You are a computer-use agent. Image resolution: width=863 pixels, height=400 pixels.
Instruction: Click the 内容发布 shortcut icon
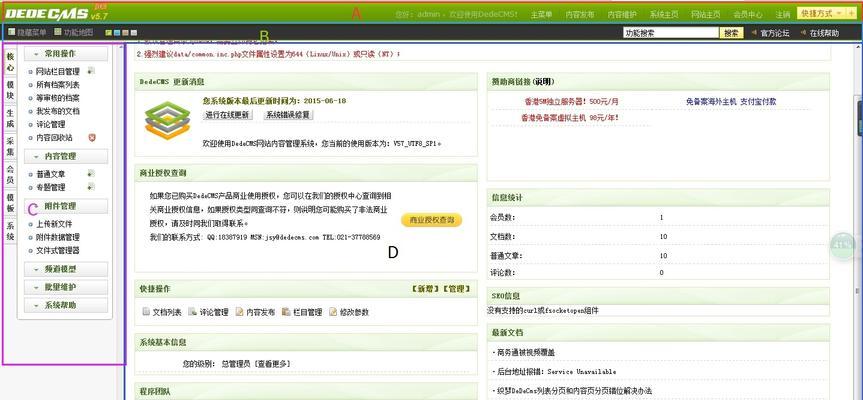[x=239, y=311]
